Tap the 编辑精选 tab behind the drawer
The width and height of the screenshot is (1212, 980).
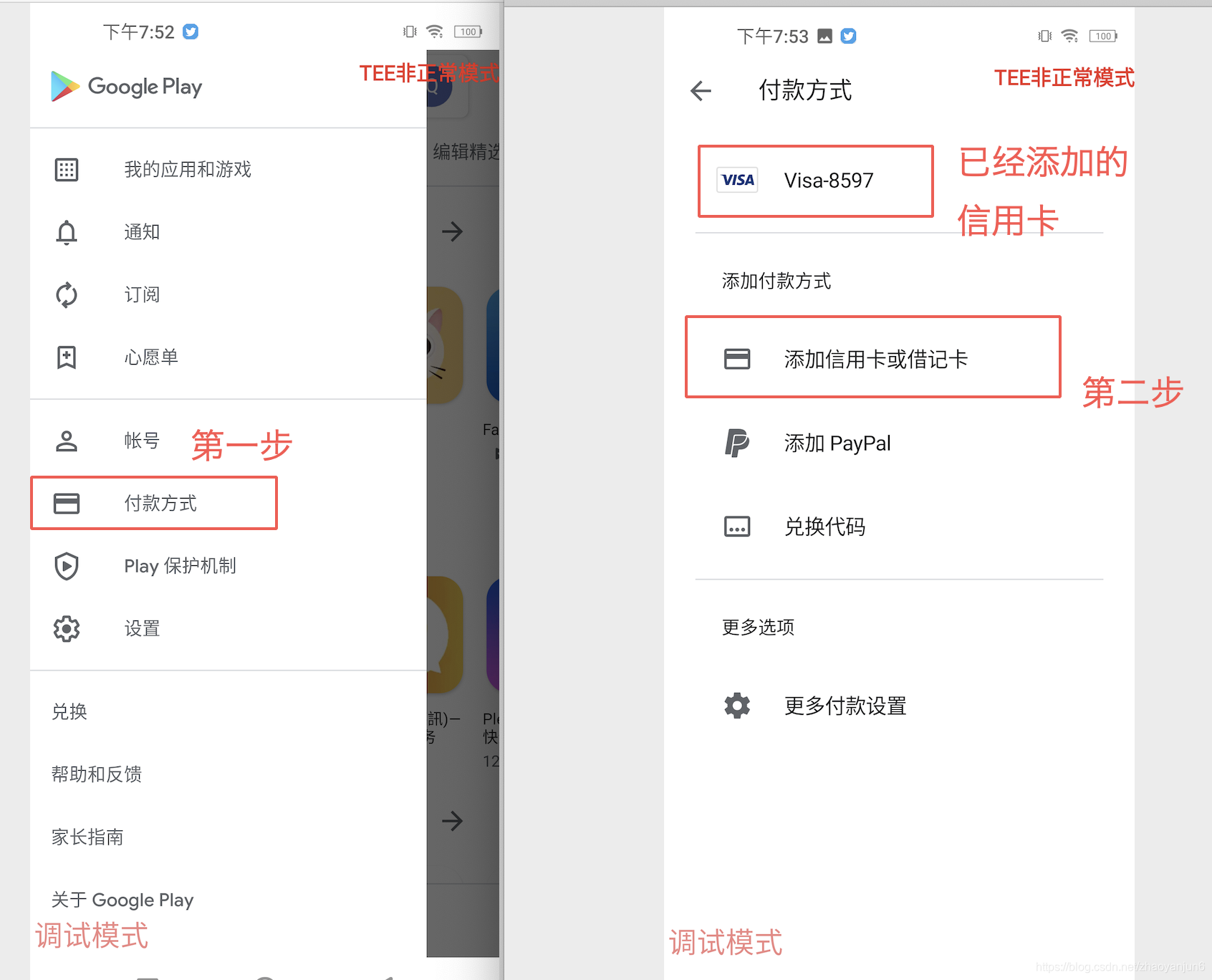[x=466, y=152]
